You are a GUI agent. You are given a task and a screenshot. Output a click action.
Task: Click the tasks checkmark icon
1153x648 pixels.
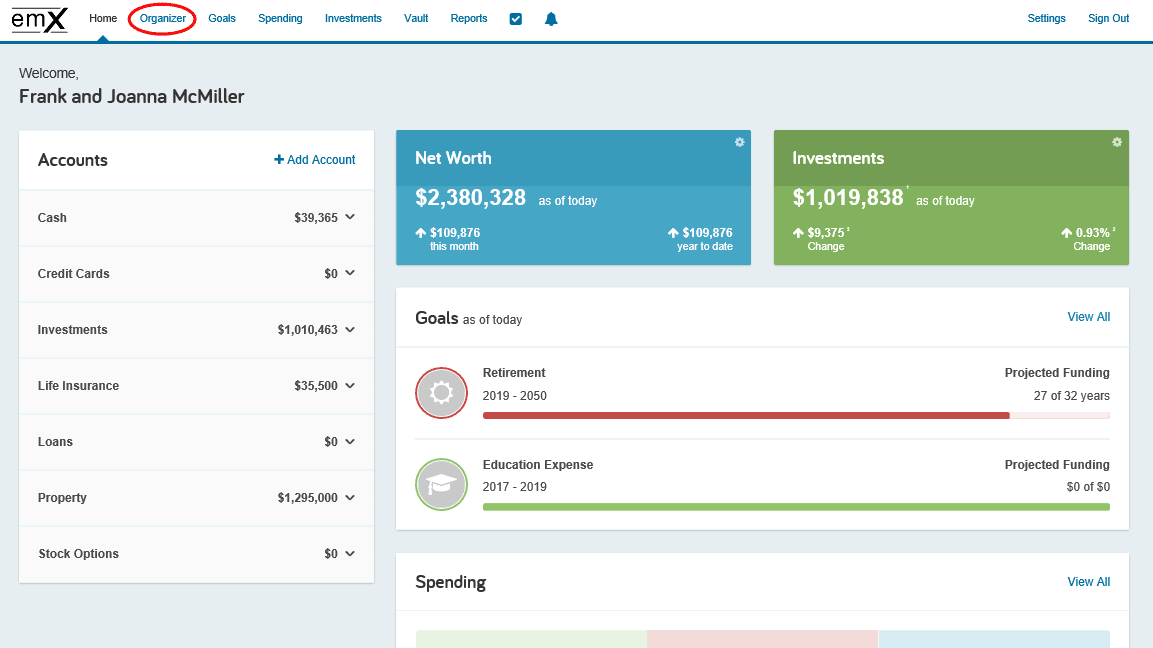coord(515,18)
